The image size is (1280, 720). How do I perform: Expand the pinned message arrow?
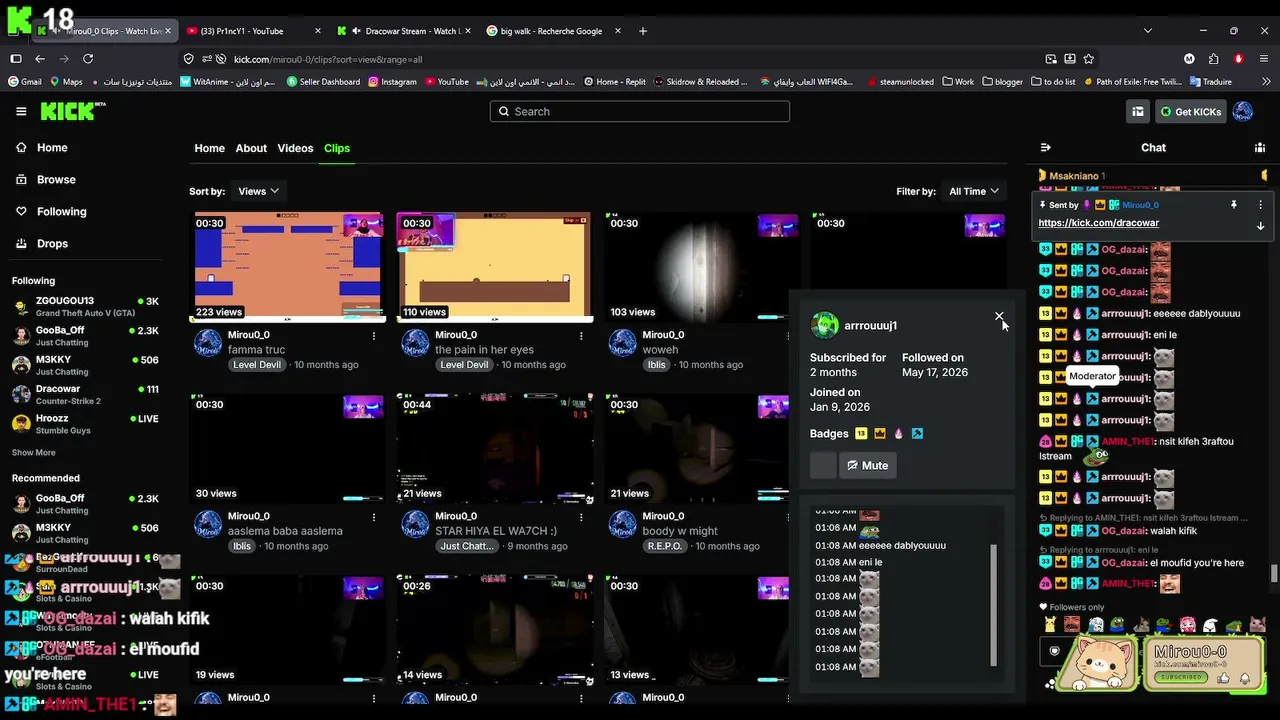click(x=1260, y=226)
